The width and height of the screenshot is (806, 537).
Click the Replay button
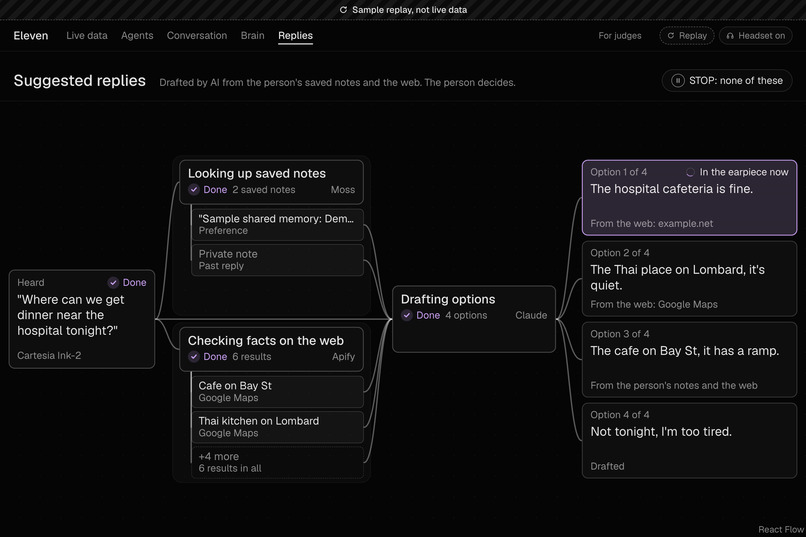click(687, 35)
